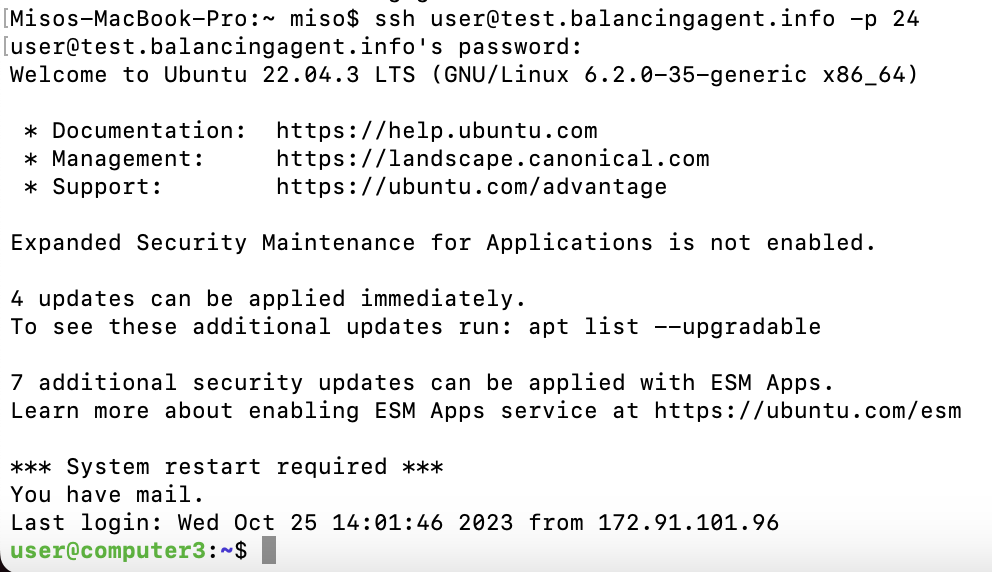Image resolution: width=992 pixels, height=572 pixels.
Task: Click the ssh command text on the first line
Action: click(x=647, y=19)
